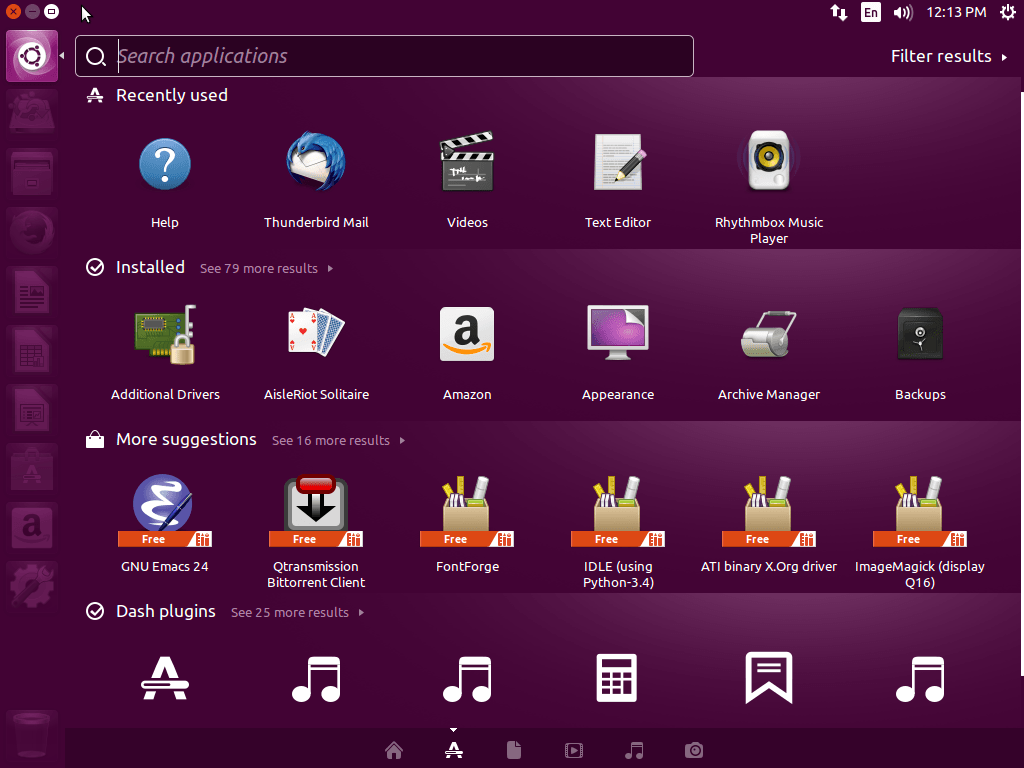Open the Amazon app under Installed

(467, 334)
